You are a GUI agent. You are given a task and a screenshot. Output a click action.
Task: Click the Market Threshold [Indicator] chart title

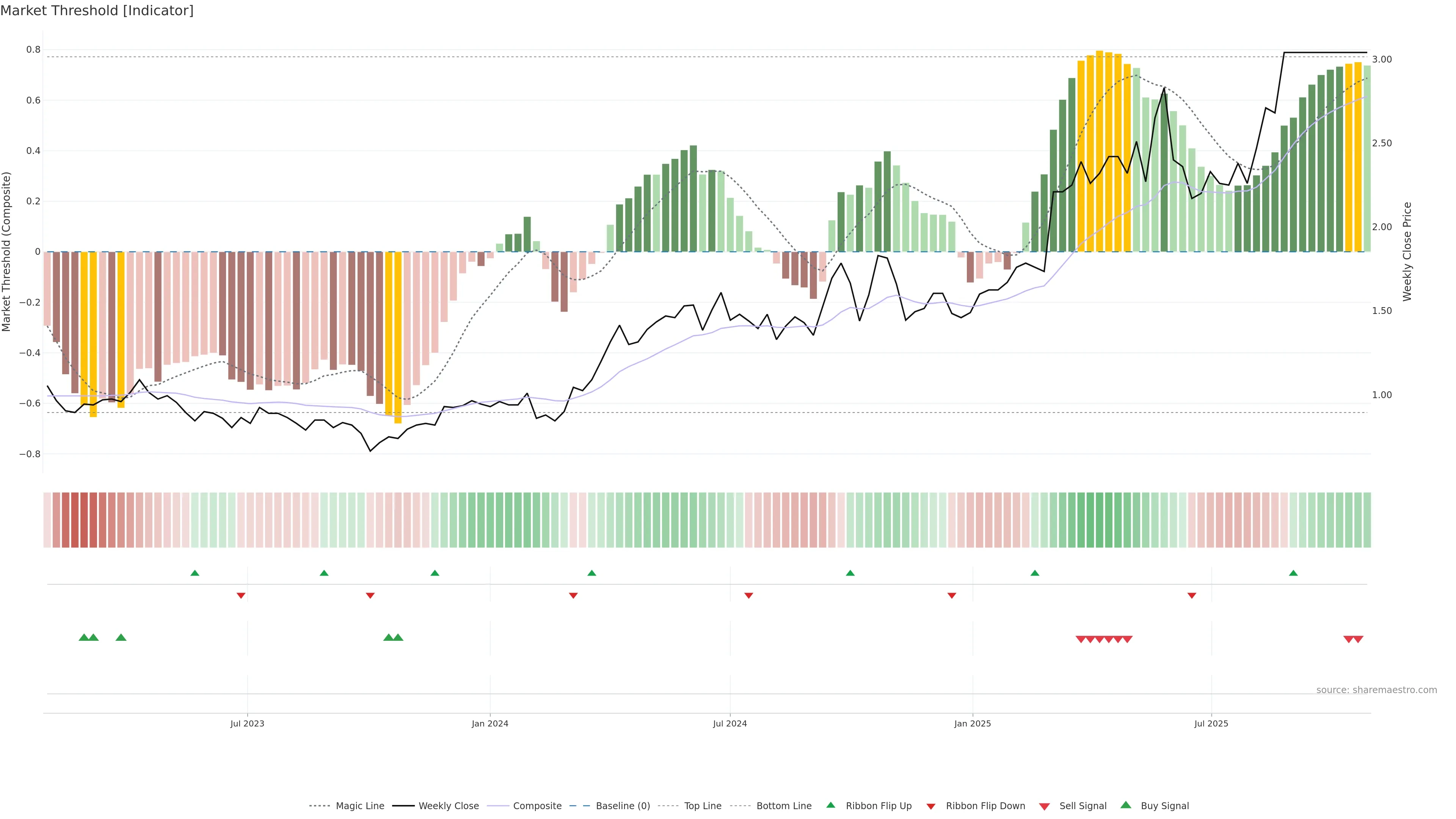pyautogui.click(x=97, y=11)
